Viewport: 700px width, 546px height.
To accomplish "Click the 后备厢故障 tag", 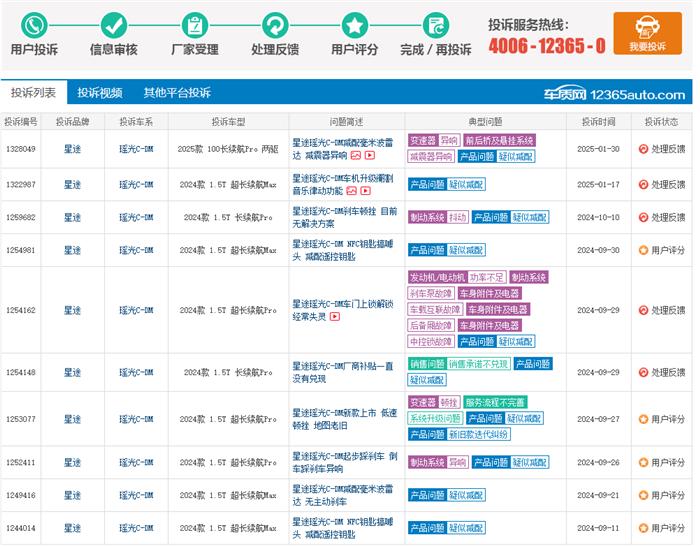I will [x=431, y=326].
